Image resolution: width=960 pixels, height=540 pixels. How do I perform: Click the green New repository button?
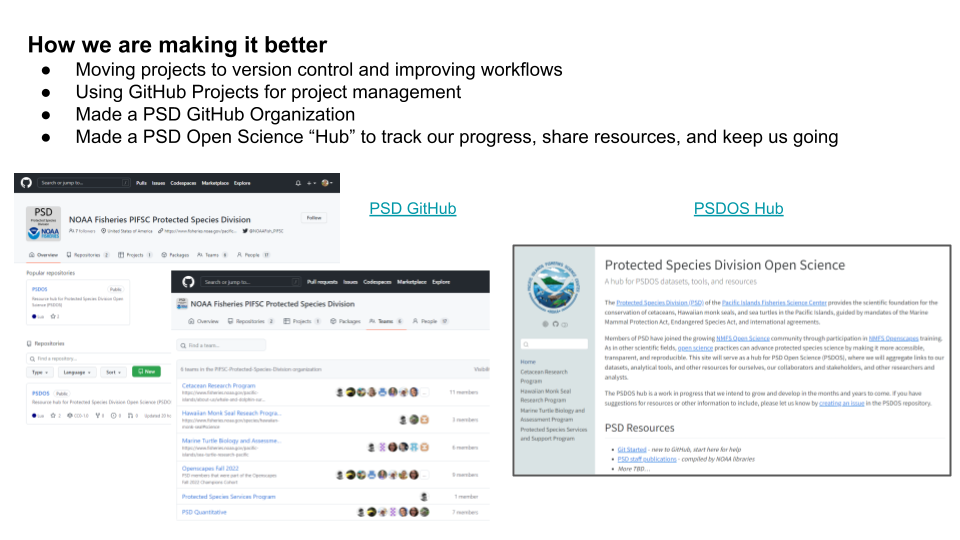[x=146, y=372]
